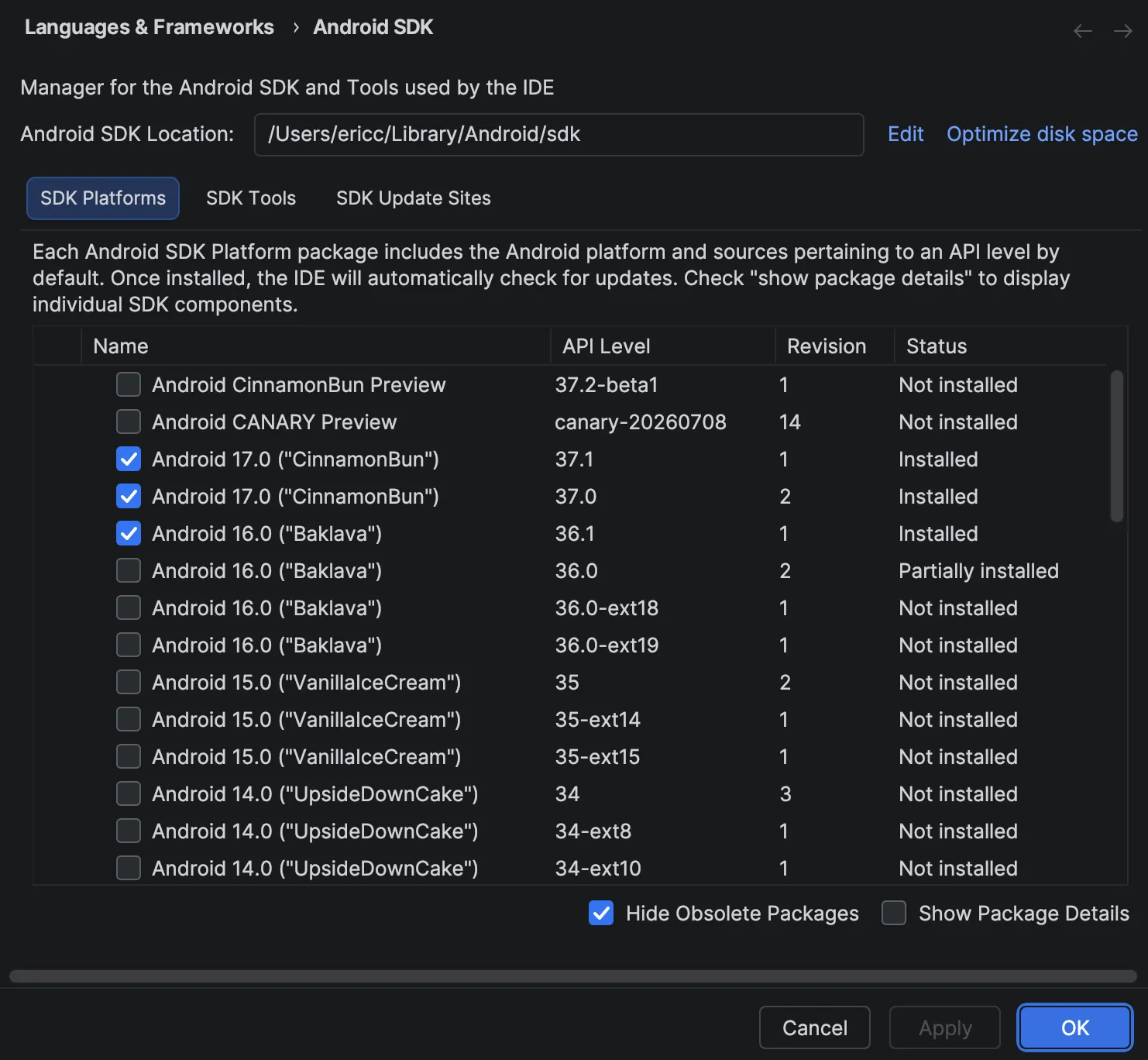
Task: Check Android 15.0 API 35 checkbox
Action: (x=129, y=682)
